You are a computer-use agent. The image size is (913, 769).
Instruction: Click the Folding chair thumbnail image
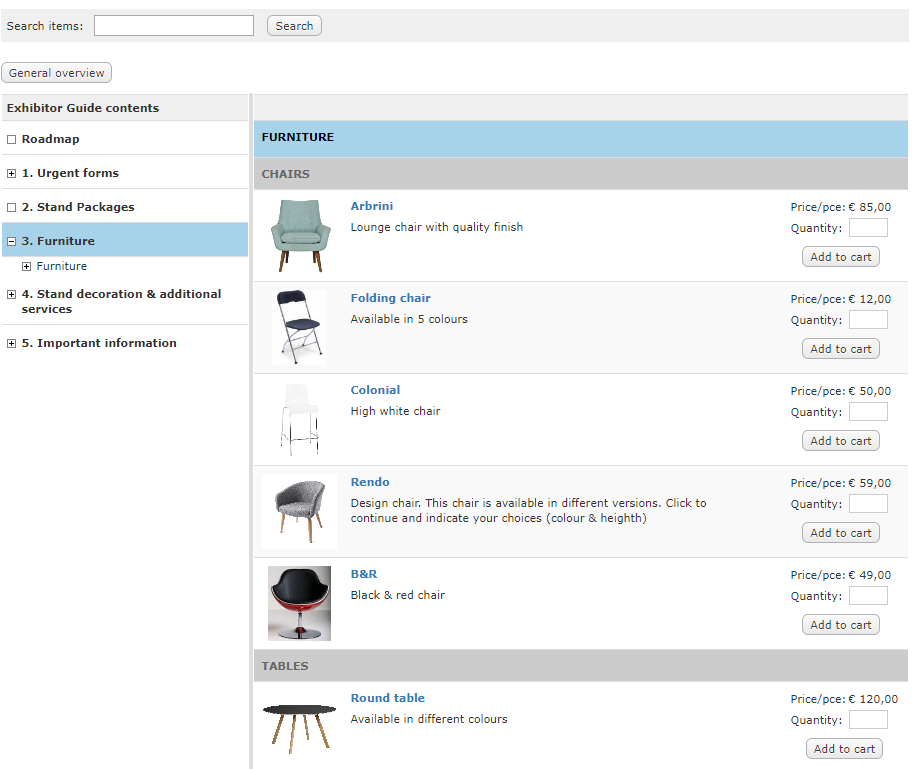(x=299, y=327)
